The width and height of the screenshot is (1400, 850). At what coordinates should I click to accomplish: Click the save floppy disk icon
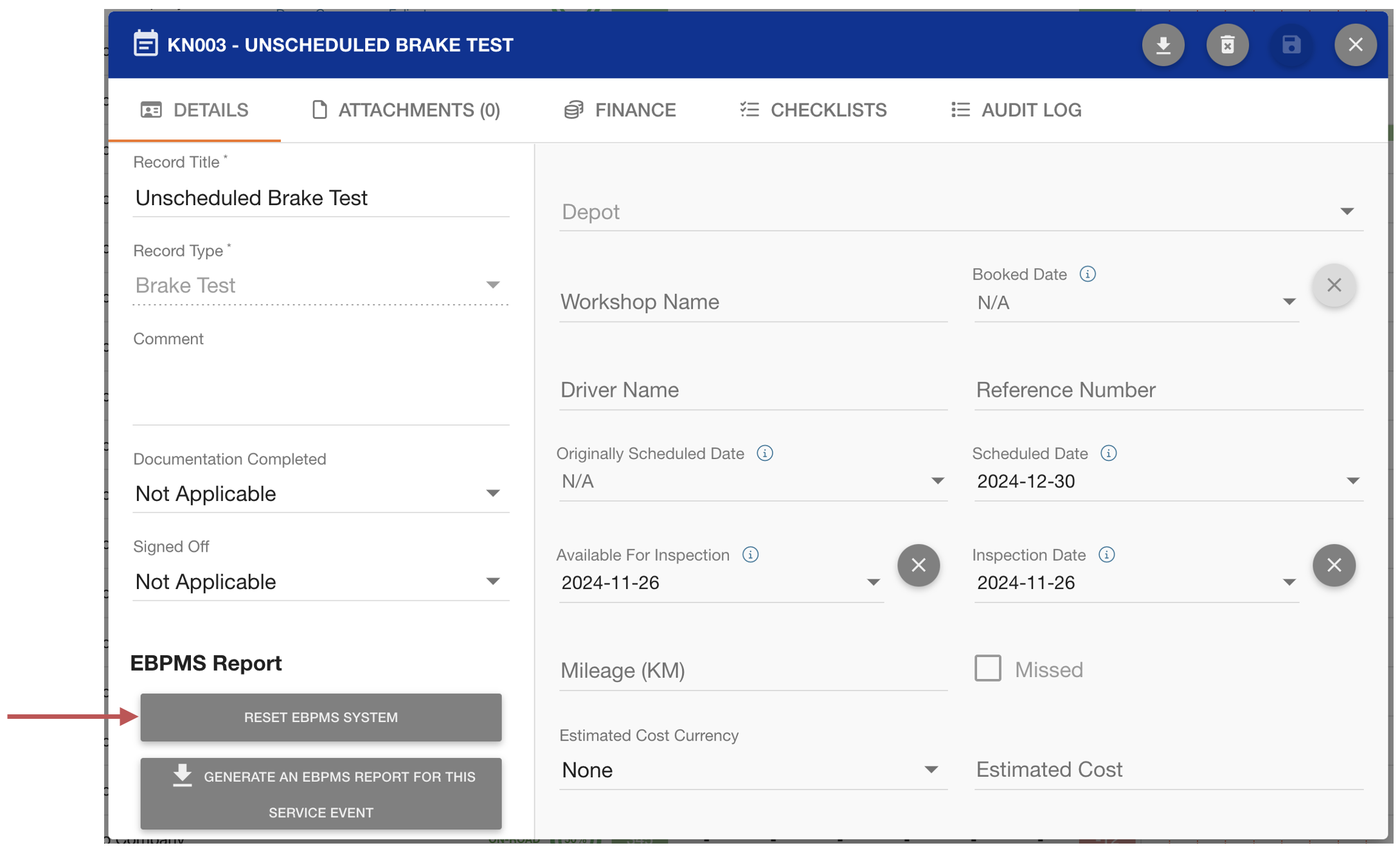tap(1291, 45)
